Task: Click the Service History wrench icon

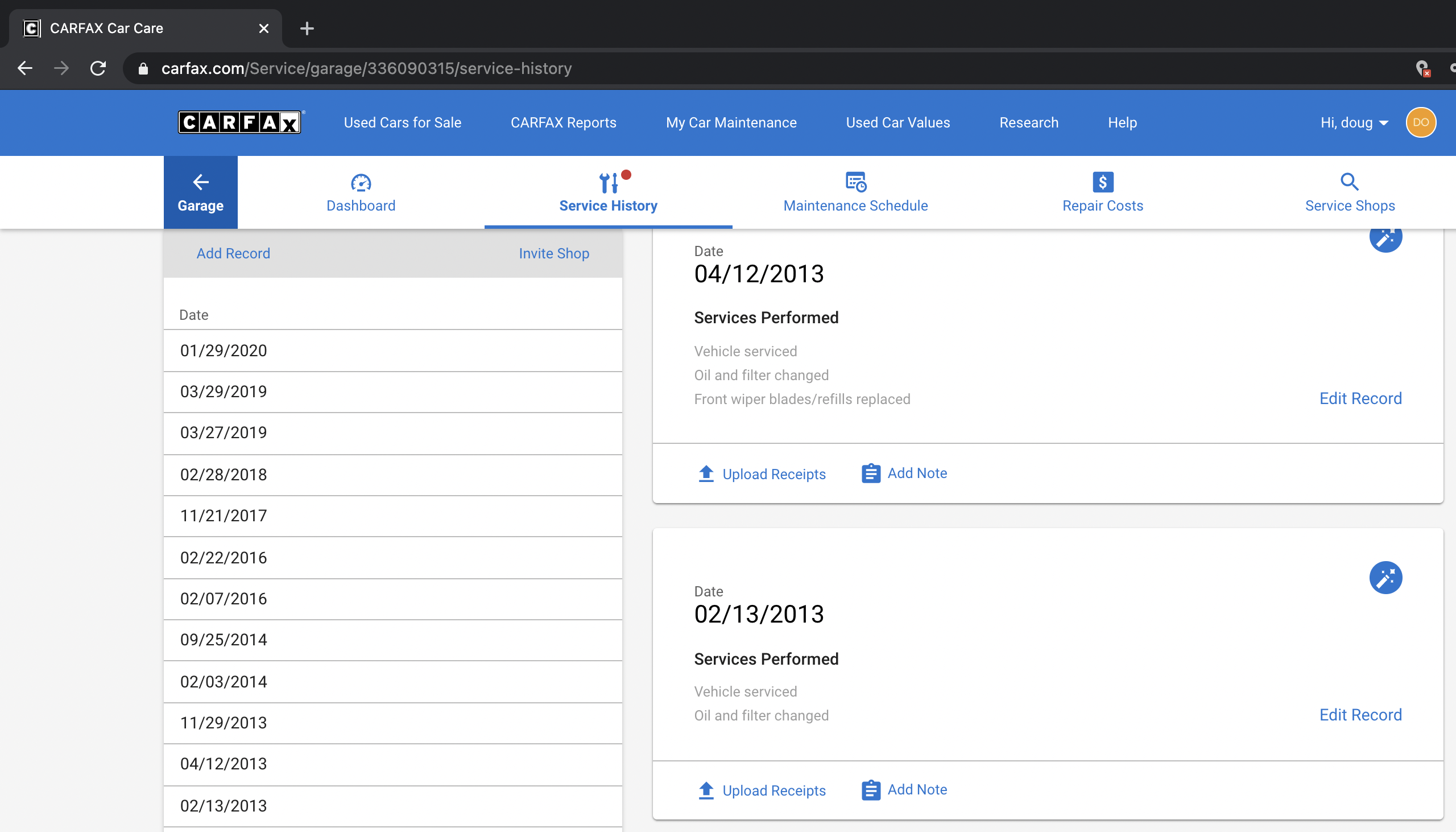Action: 609,182
